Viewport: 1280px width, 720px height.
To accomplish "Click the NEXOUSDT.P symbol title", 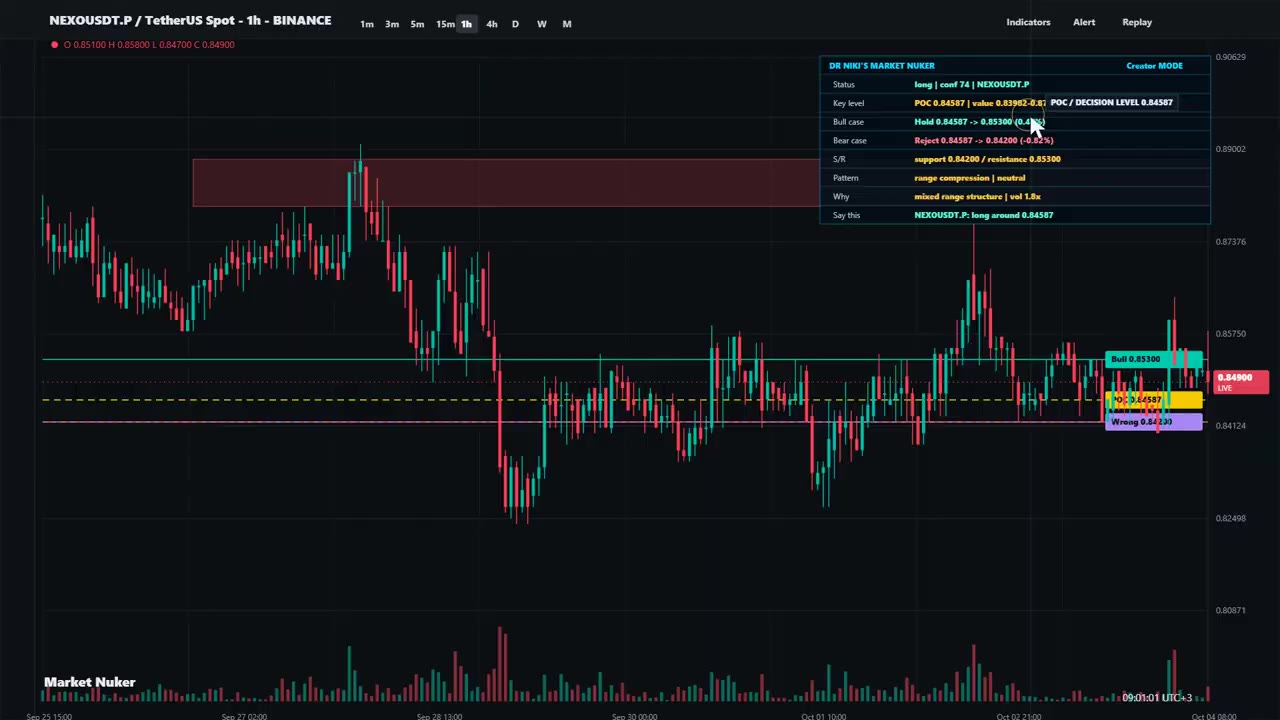I will (x=190, y=20).
